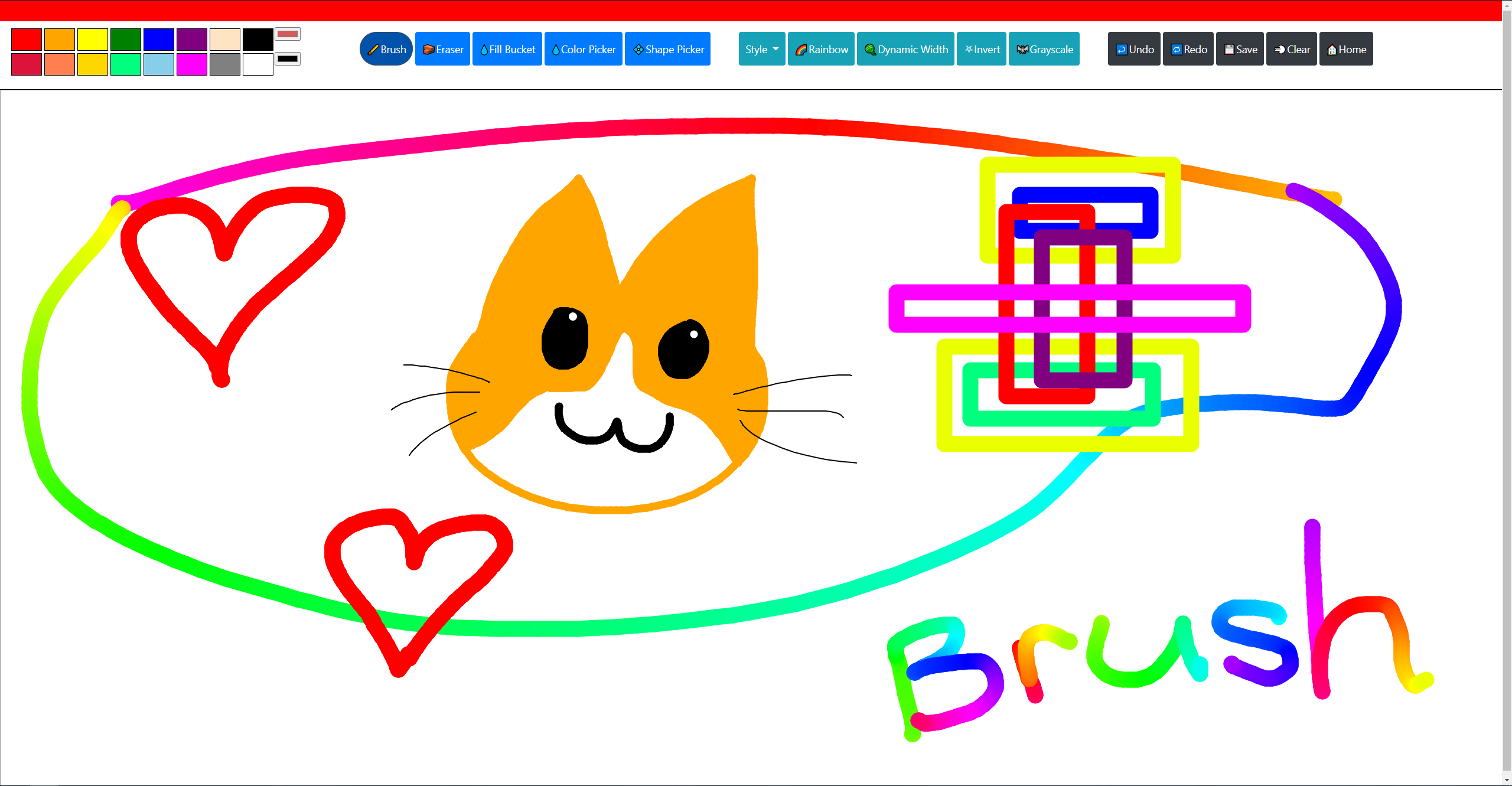Image resolution: width=1512 pixels, height=786 pixels.
Task: Open the Shape Picker tool
Action: click(668, 49)
